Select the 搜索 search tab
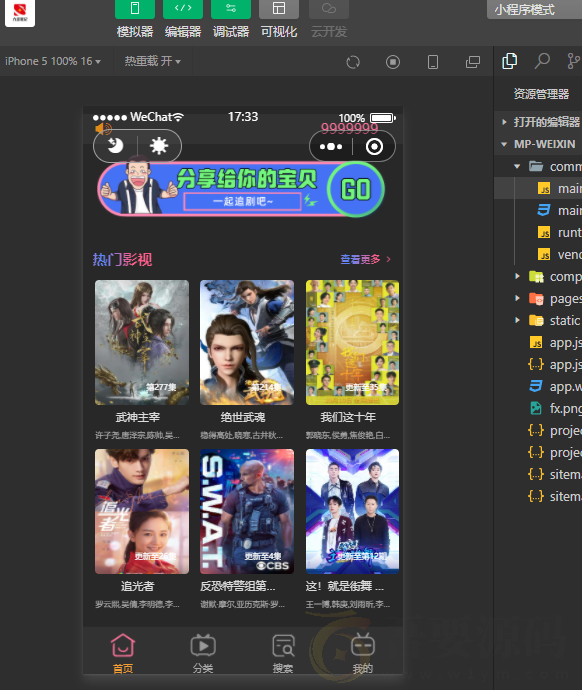Viewport: 582px width, 690px height. tap(283, 653)
